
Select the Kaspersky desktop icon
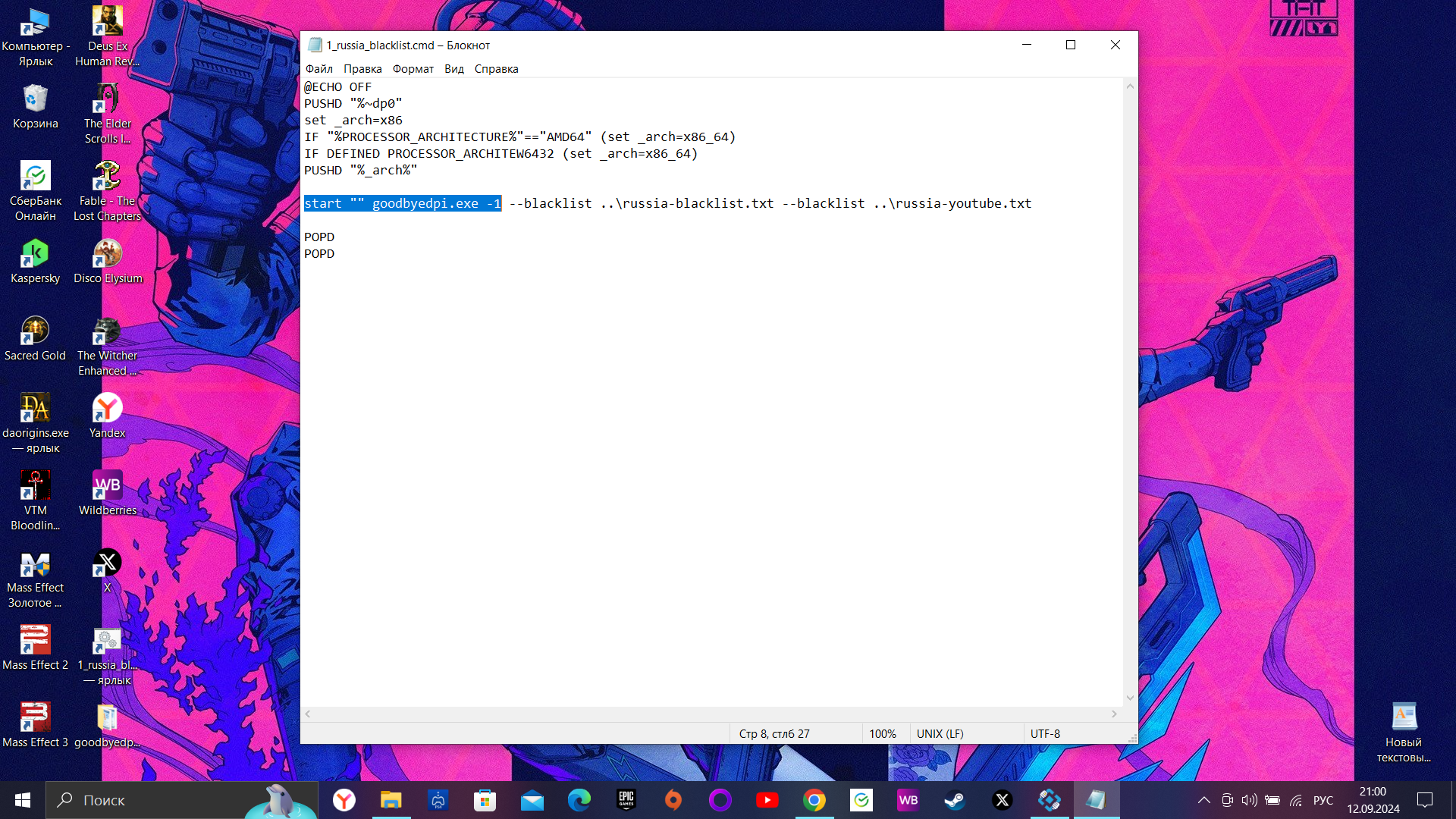coord(36,262)
